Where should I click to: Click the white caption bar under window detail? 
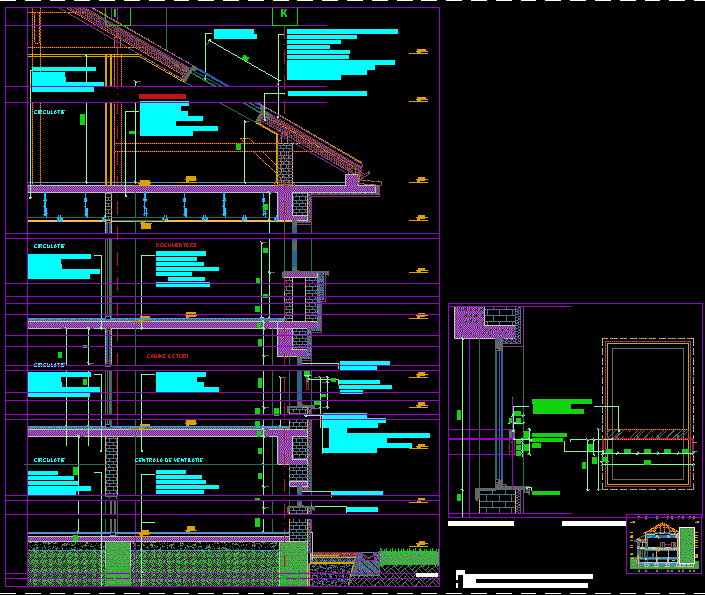(481, 523)
